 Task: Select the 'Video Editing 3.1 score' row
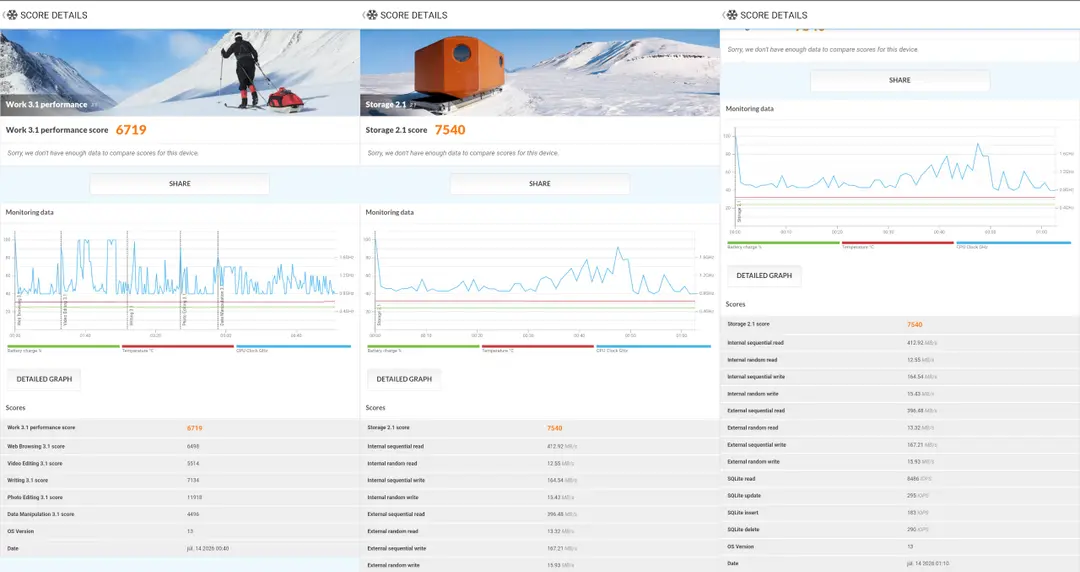pyautogui.click(x=180, y=463)
